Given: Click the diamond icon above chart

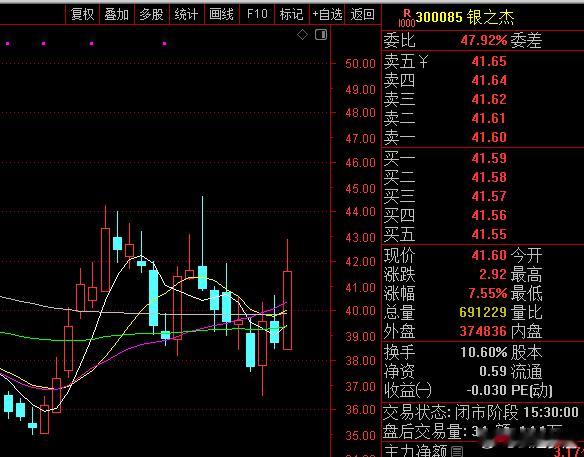Looking at the screenshot, I should tap(302, 35).
